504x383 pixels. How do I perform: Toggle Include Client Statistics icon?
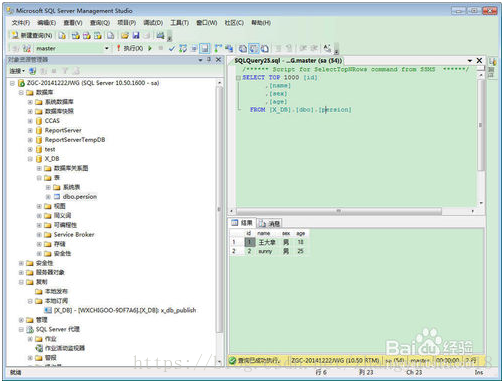(x=229, y=48)
